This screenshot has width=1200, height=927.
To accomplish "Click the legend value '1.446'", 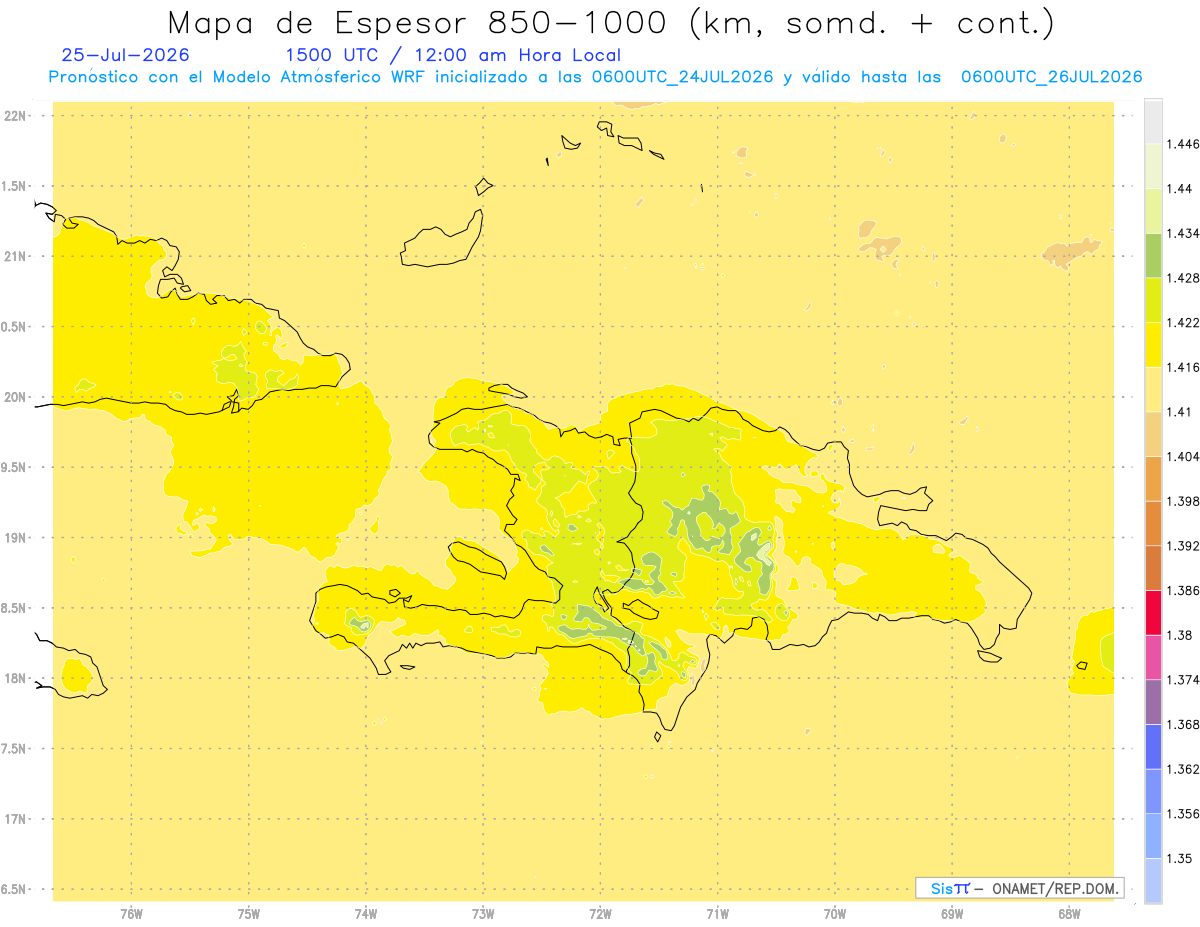I will (x=1182, y=144).
